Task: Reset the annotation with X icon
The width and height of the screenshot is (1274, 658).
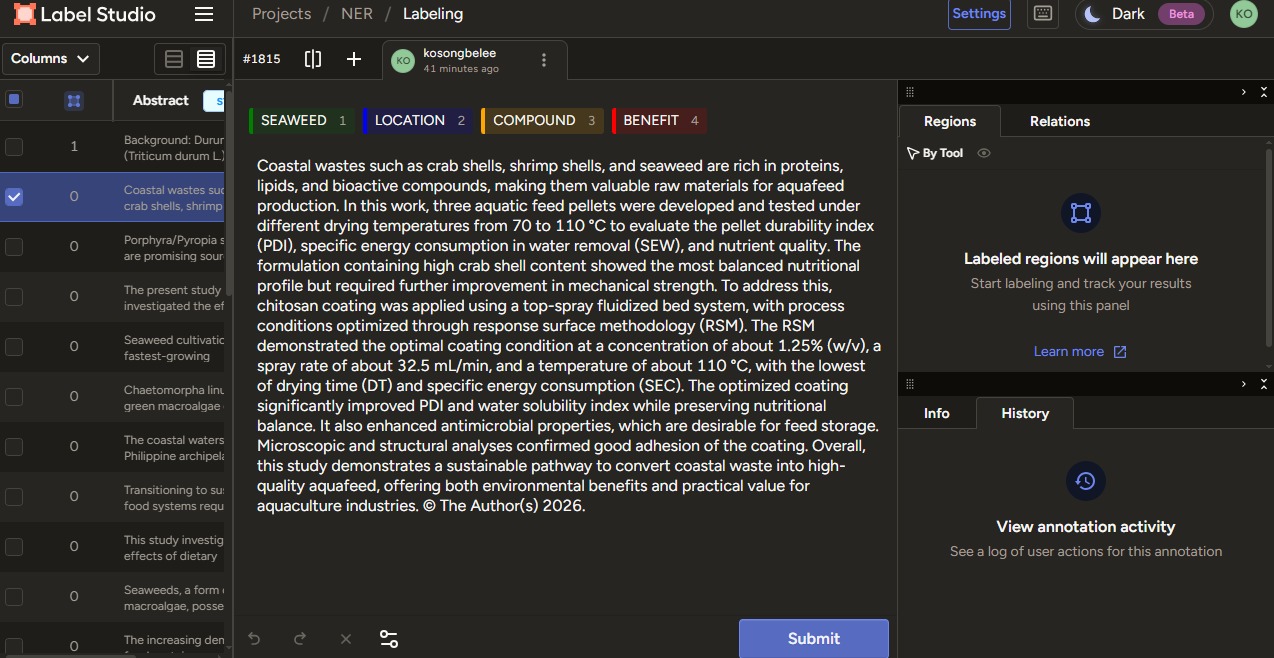Action: [x=346, y=638]
